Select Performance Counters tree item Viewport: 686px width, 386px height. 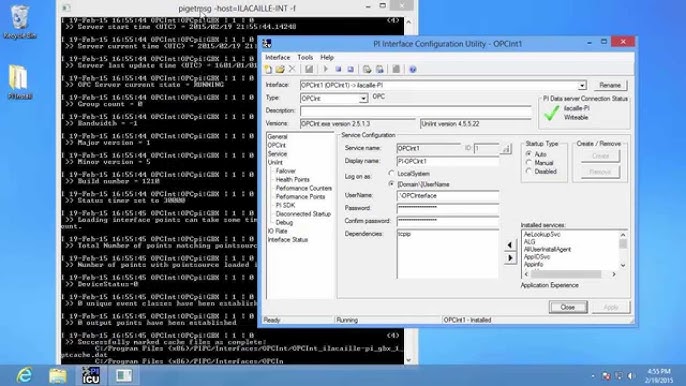click(304, 188)
